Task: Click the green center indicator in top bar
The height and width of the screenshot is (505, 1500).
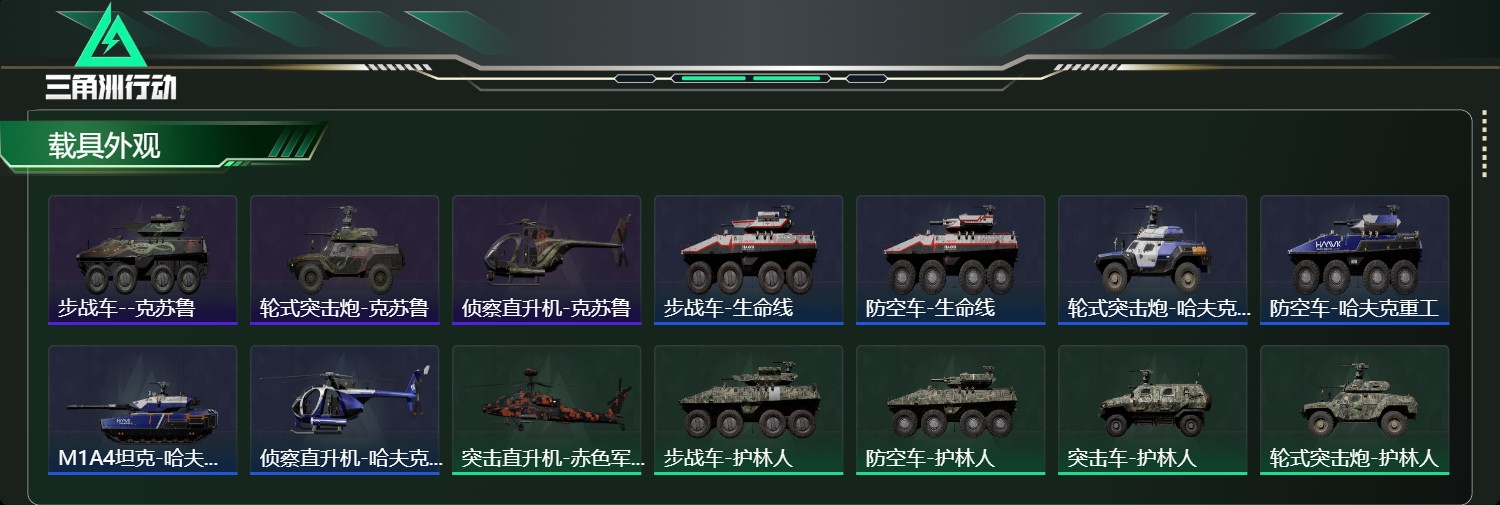Action: [x=750, y=77]
